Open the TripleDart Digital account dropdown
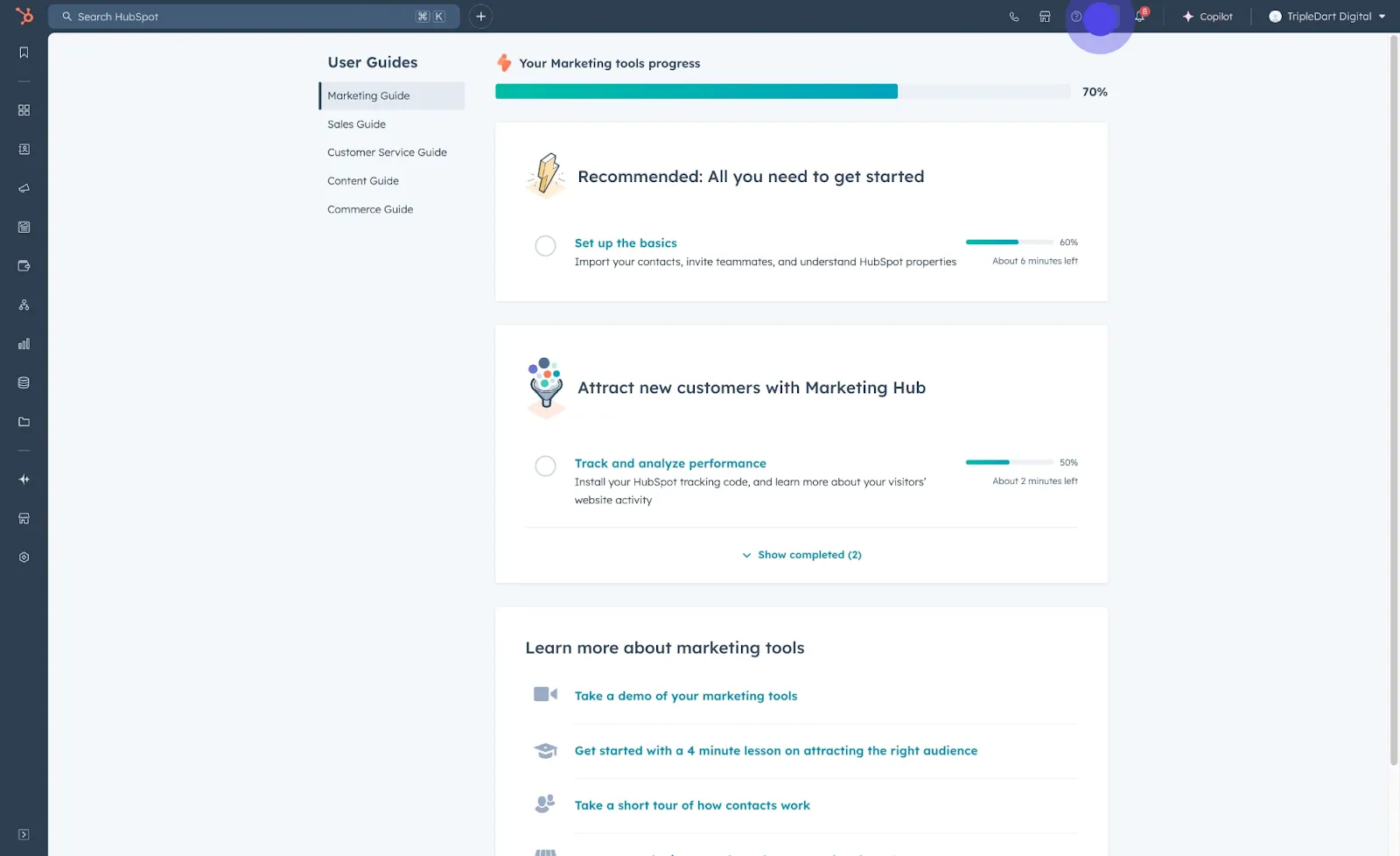The image size is (1400, 856). 1326,17
